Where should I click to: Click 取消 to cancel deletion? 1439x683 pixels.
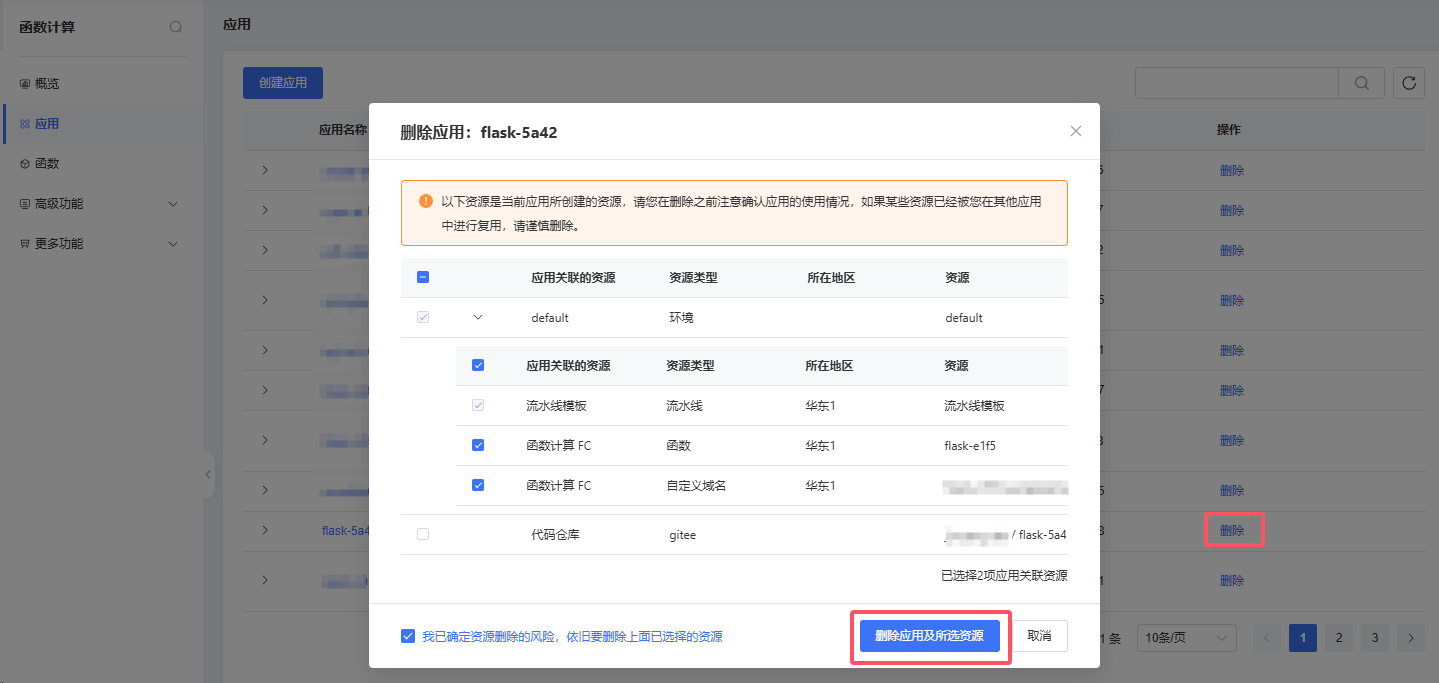coord(1039,636)
